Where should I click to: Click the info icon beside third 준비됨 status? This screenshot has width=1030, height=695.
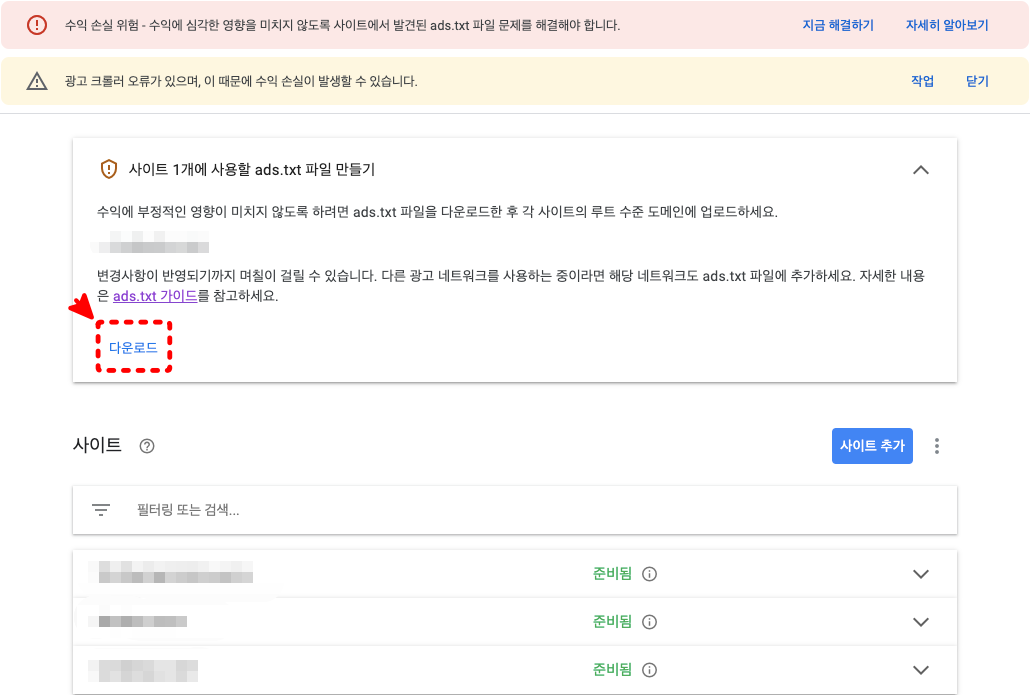click(x=649, y=670)
